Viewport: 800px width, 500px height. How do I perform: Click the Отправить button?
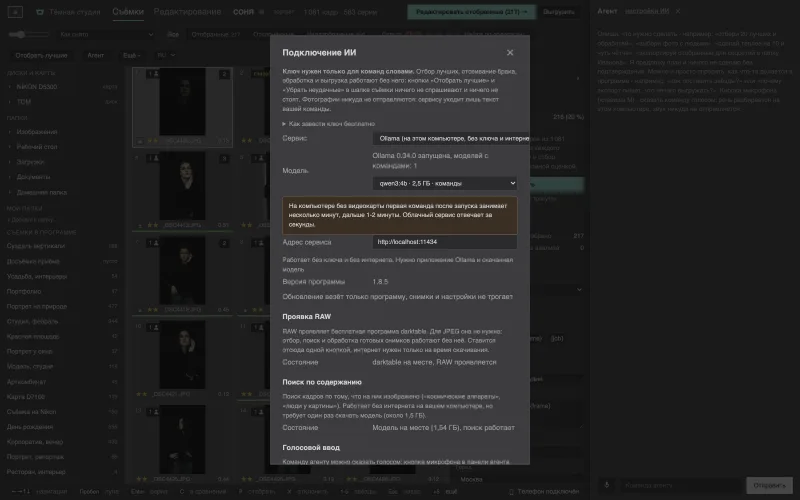[769, 485]
